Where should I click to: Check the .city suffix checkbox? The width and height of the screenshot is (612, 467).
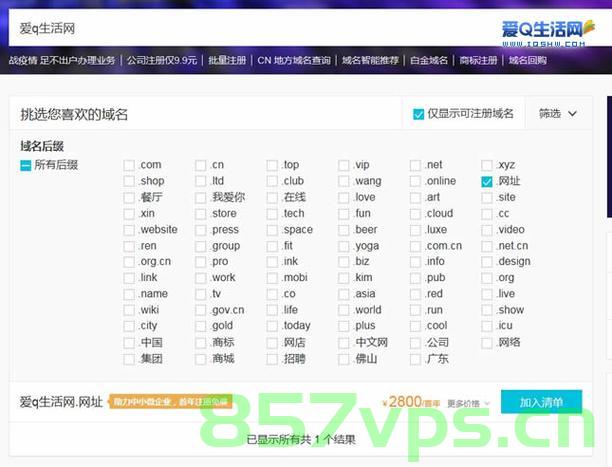pos(129,326)
